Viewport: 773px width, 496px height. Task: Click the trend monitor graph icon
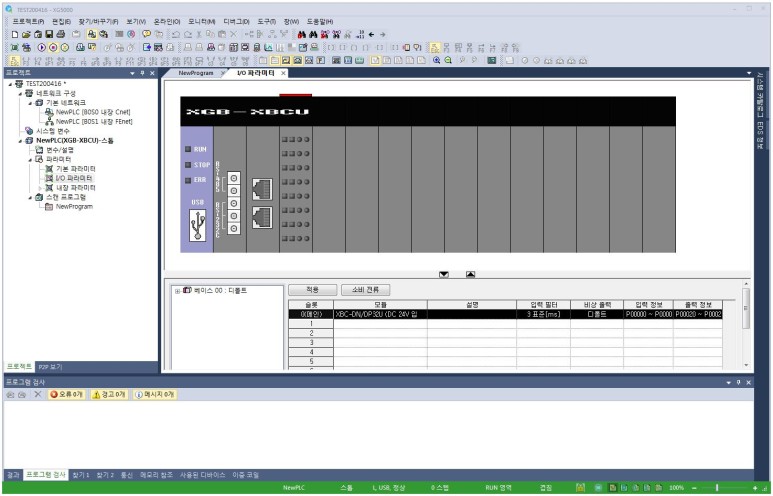[x=268, y=48]
